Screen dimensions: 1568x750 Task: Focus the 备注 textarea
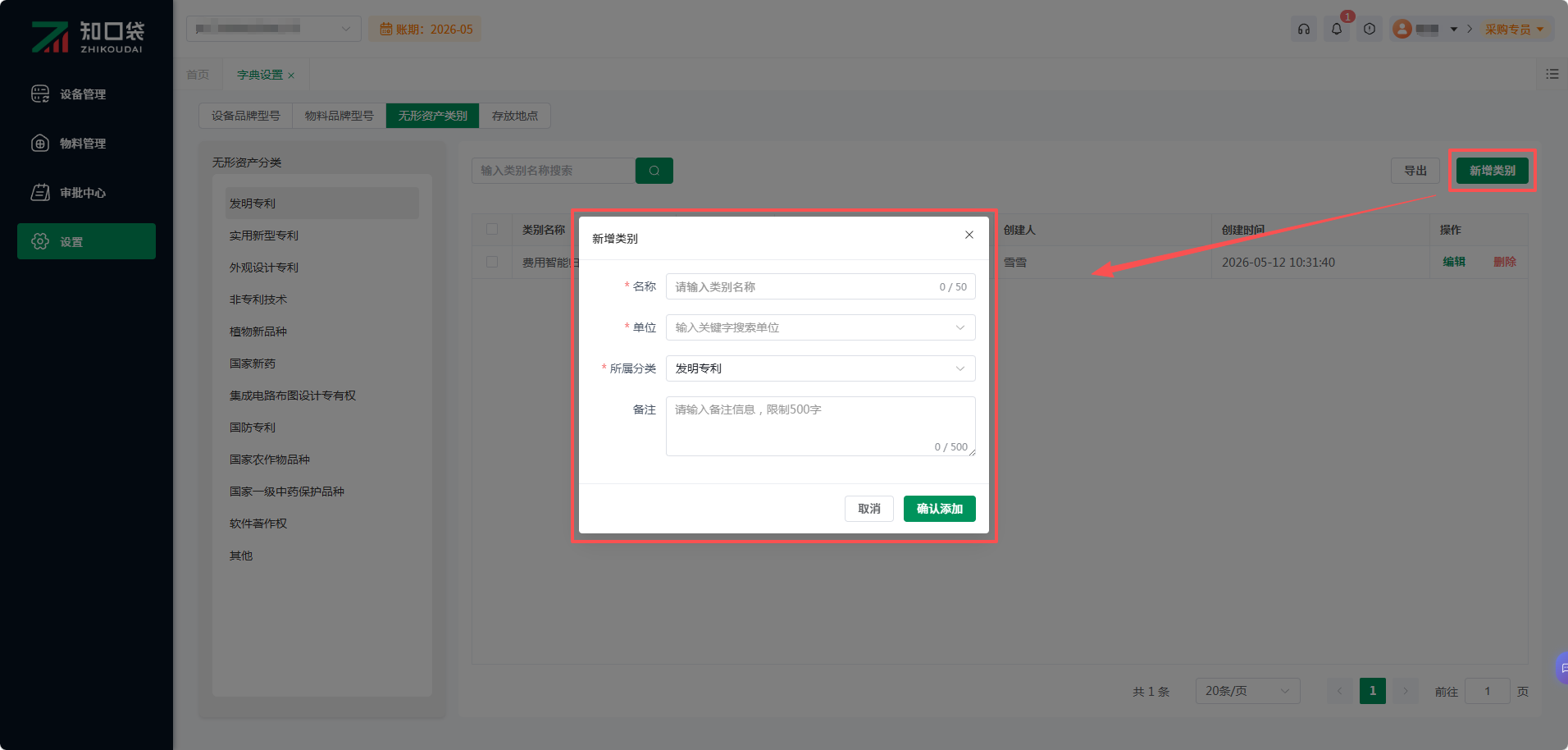820,426
